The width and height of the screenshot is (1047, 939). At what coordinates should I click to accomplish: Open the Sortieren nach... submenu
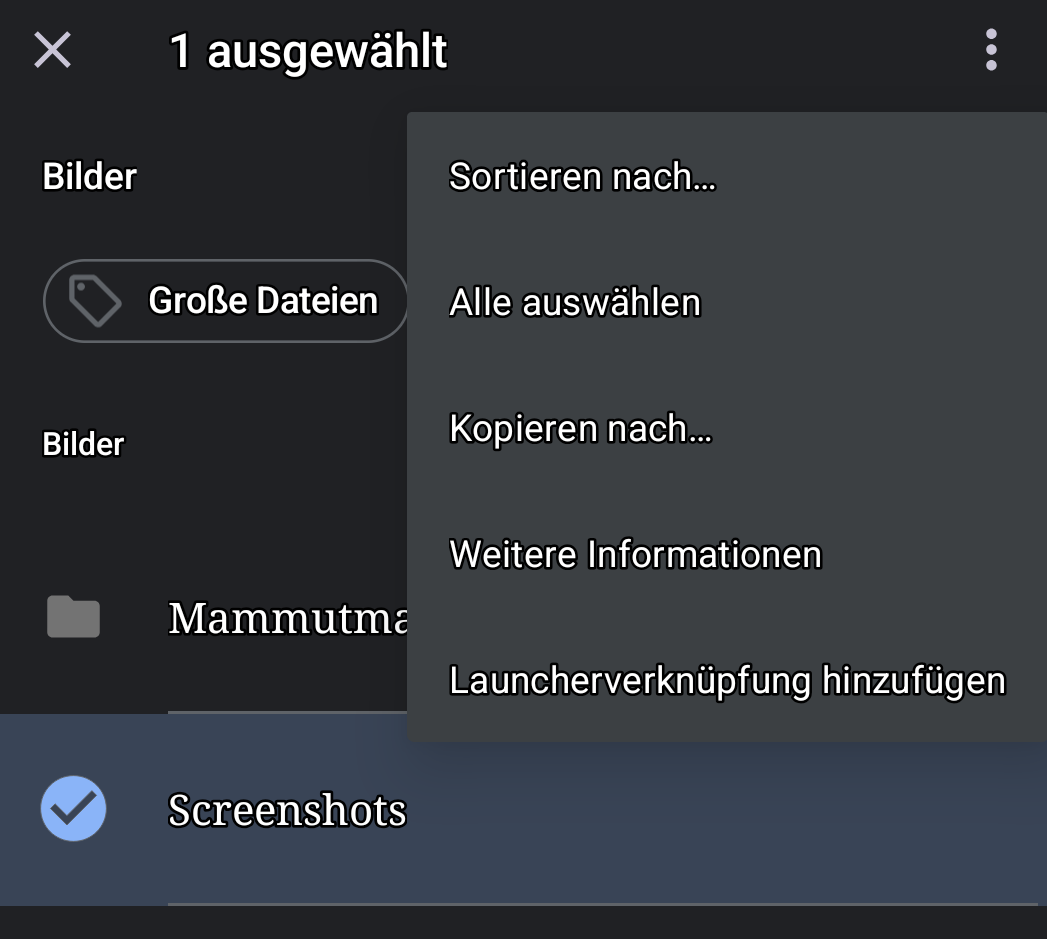[582, 177]
